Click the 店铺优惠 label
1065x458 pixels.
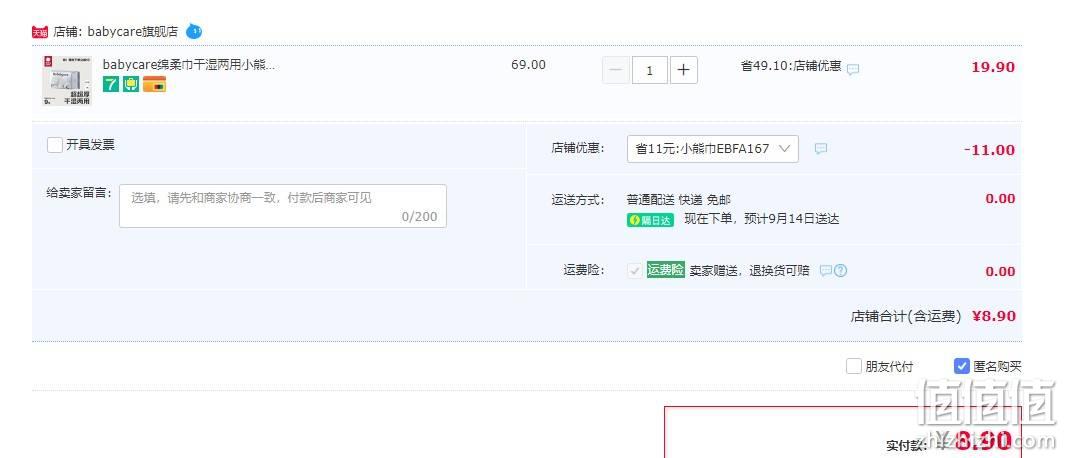577,148
